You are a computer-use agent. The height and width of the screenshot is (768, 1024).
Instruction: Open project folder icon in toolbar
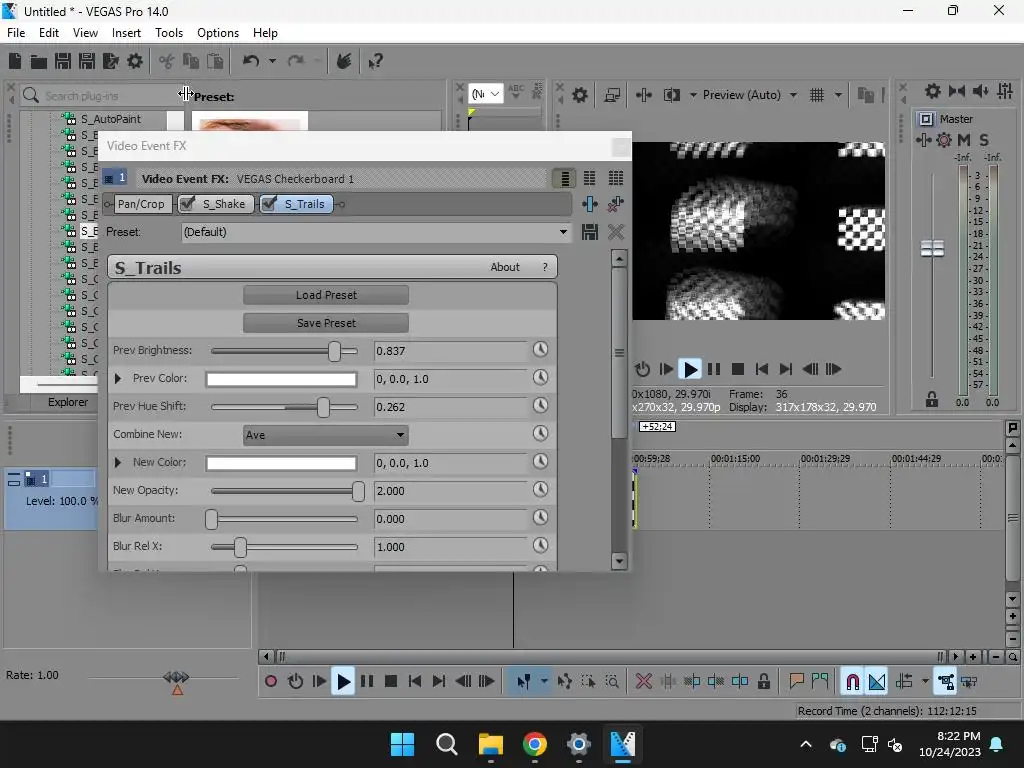pyautogui.click(x=39, y=61)
